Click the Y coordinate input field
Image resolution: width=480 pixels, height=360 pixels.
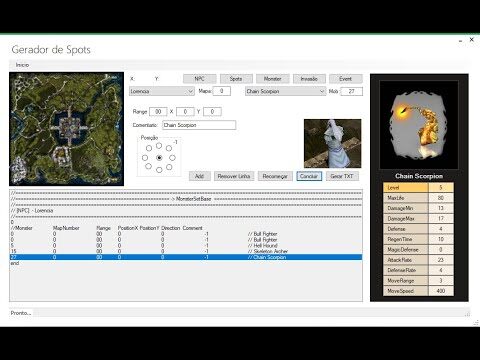[212, 112]
